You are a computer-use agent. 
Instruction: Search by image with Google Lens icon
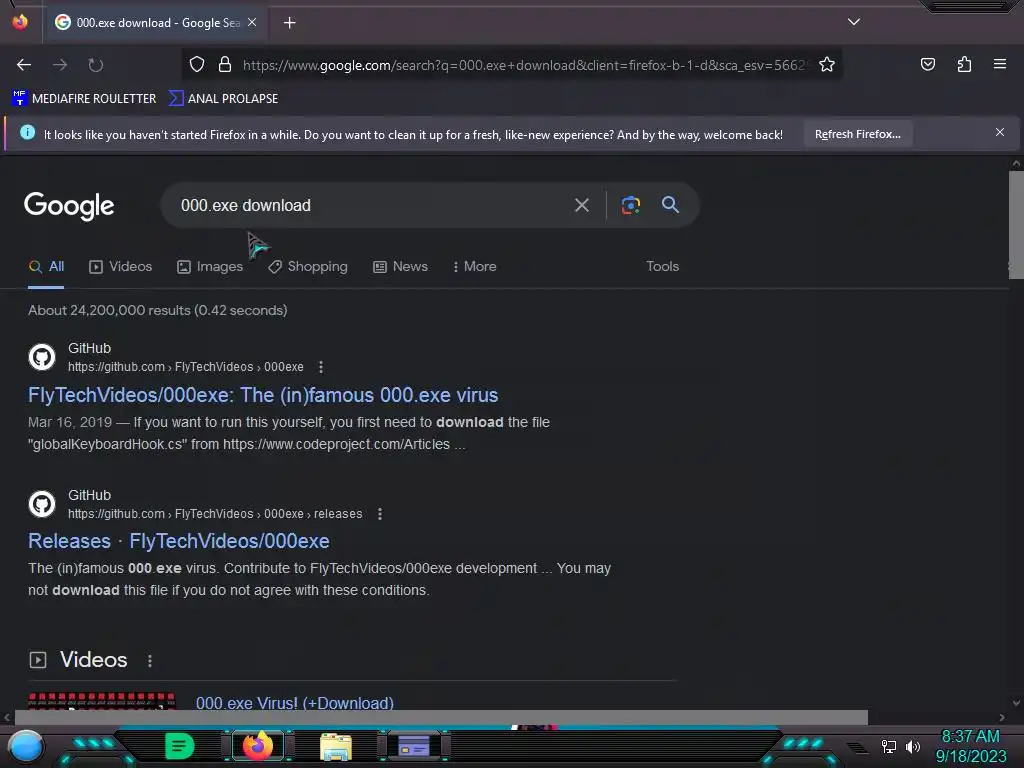point(630,205)
